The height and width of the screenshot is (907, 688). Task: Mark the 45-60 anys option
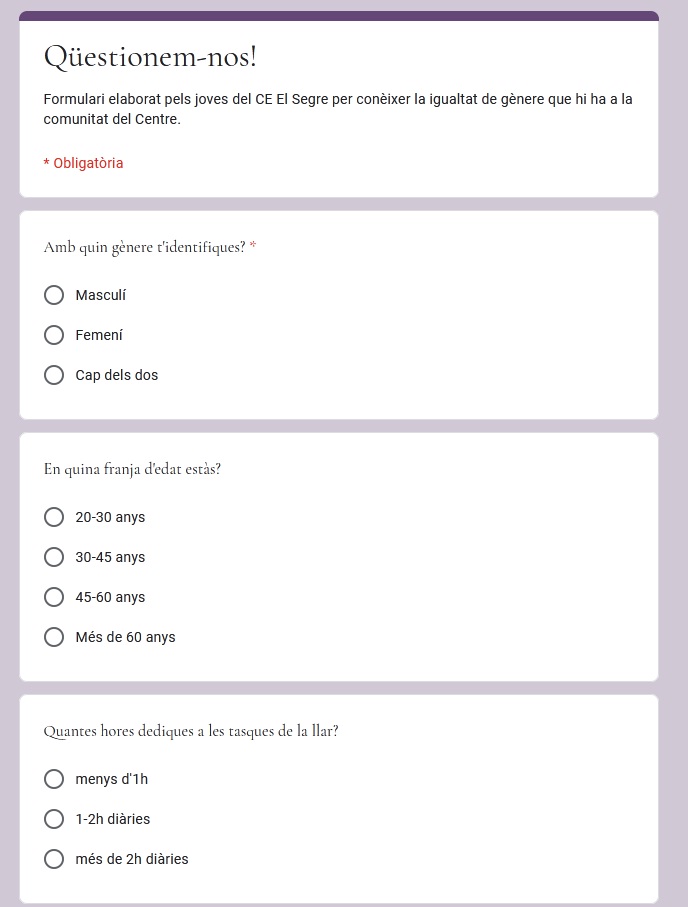click(54, 598)
